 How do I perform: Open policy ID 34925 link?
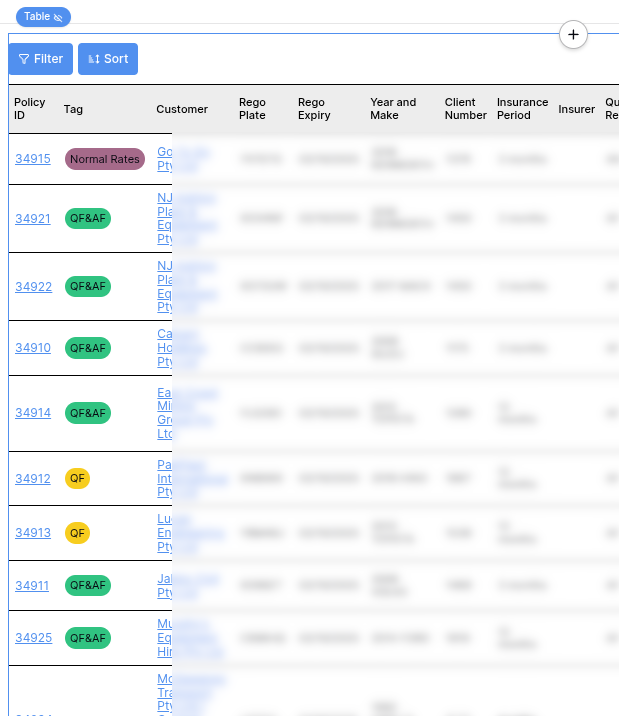point(33,638)
